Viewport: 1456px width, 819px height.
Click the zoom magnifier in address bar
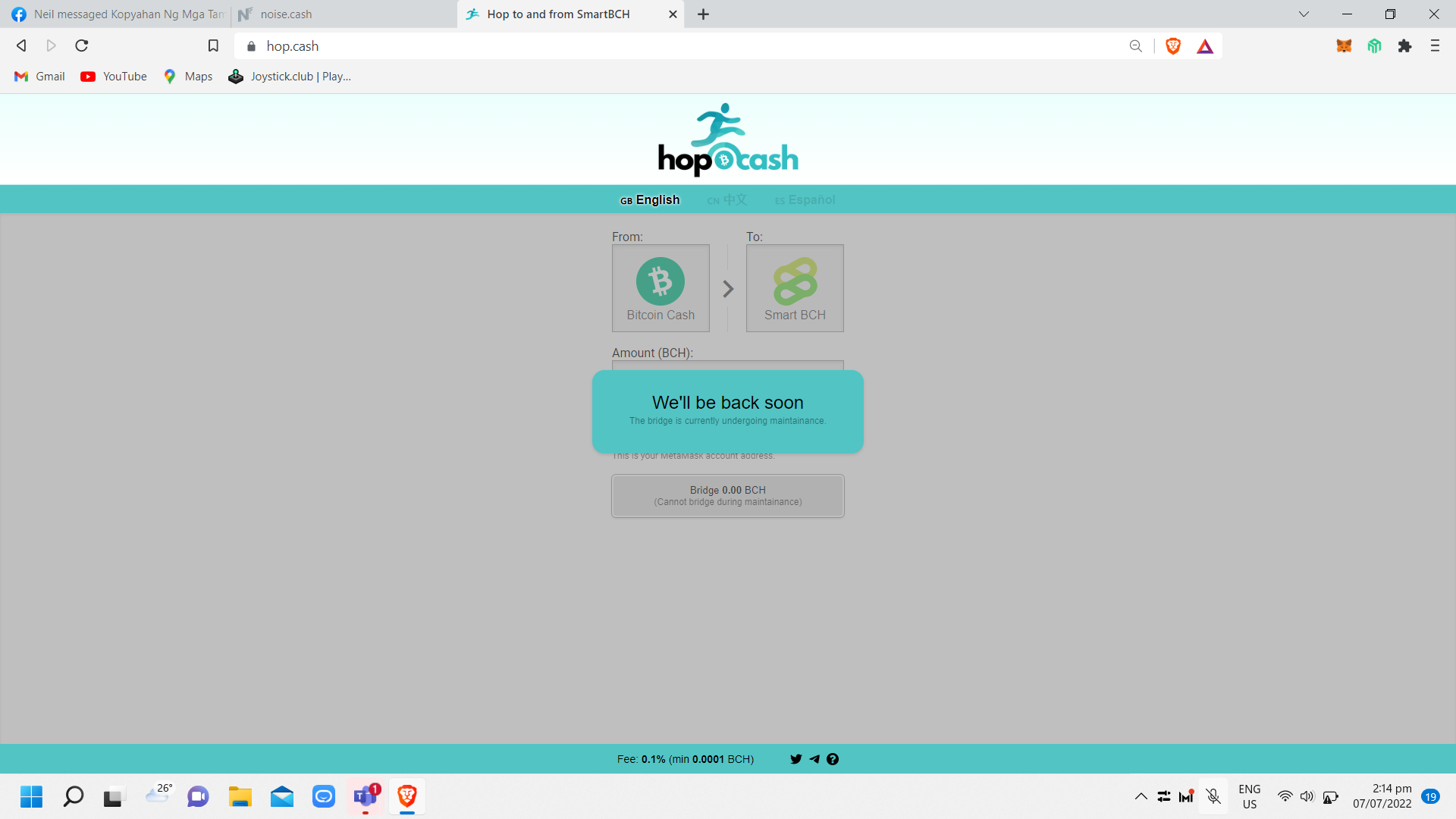1135,46
